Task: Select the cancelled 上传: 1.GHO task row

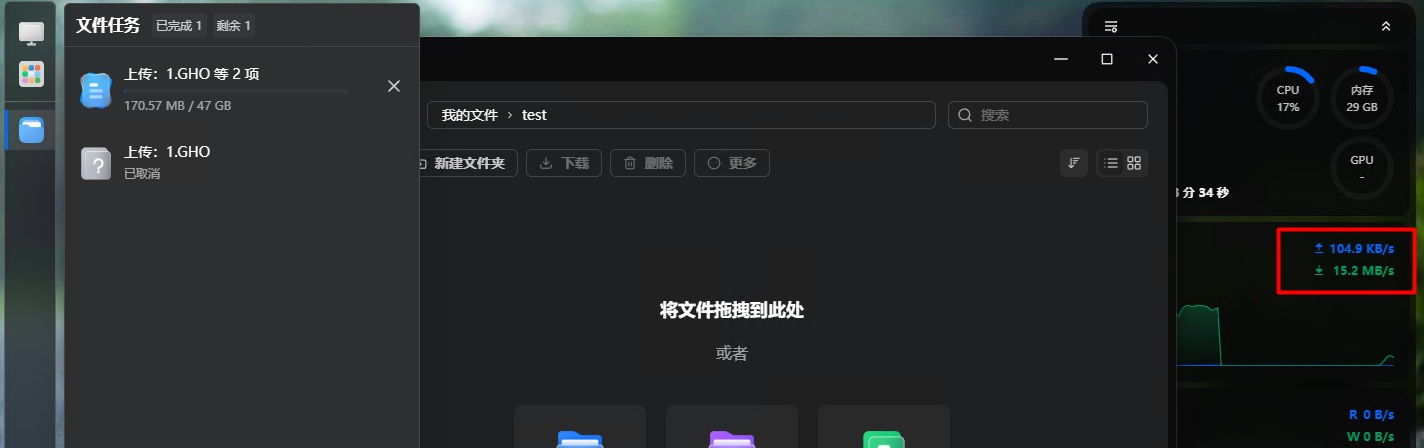Action: tap(242, 163)
